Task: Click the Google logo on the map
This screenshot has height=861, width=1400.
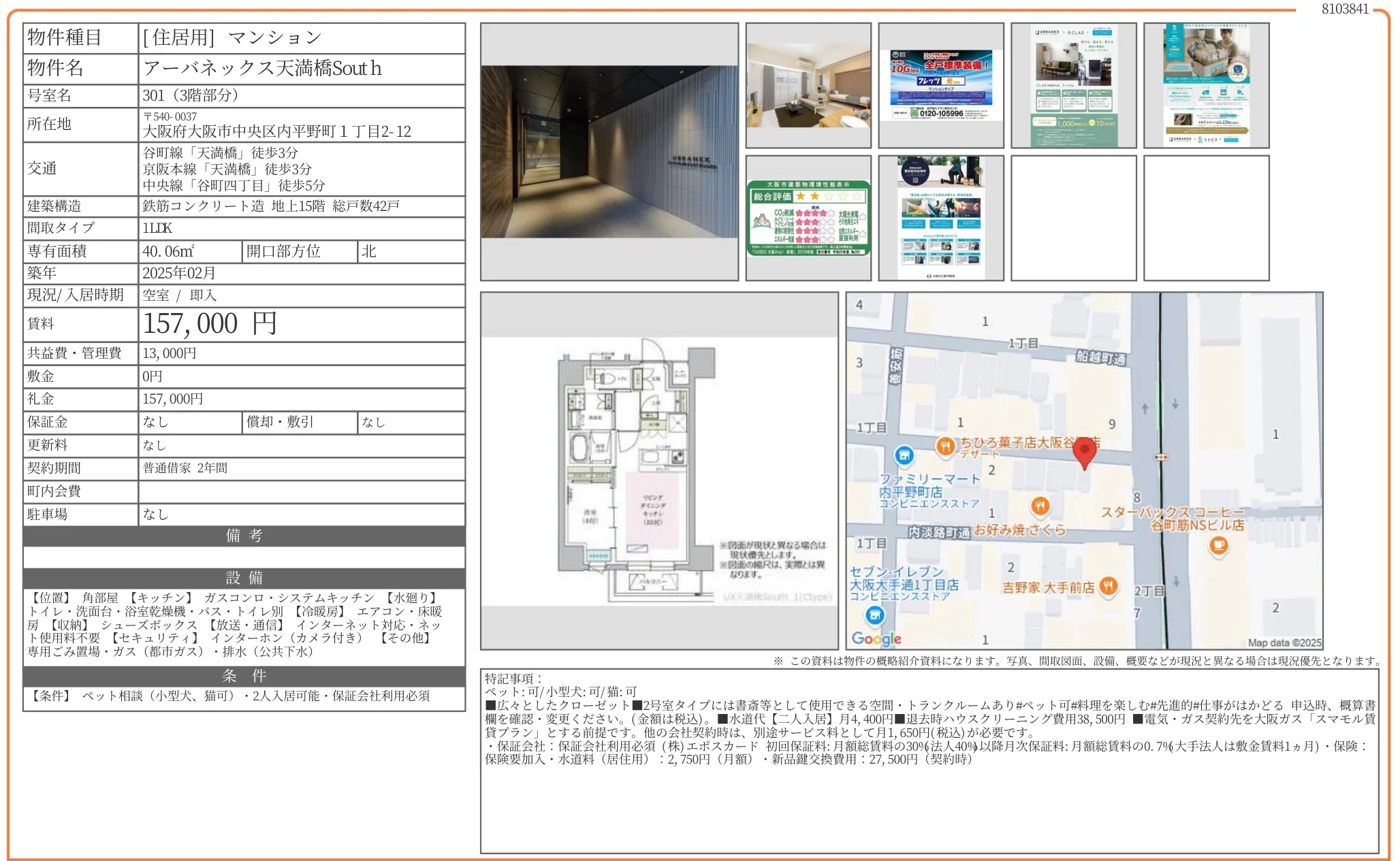Action: pos(876,638)
